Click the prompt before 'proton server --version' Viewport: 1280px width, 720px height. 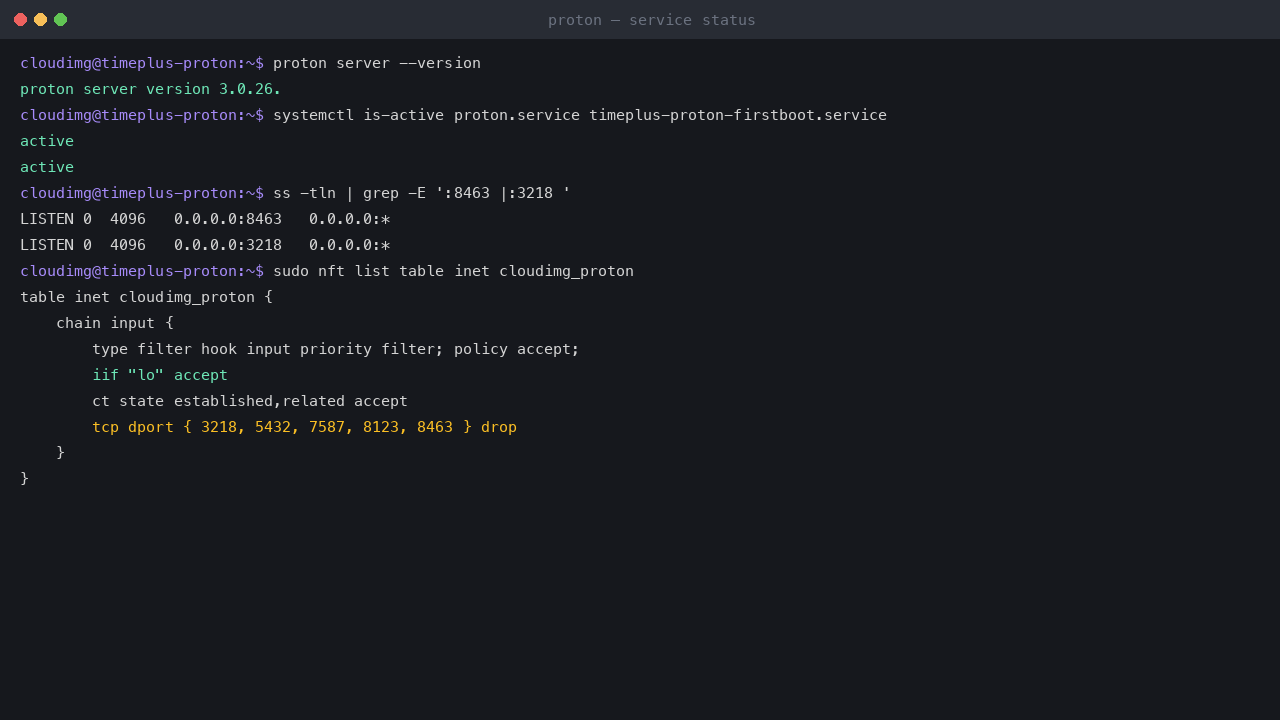pyautogui.click(x=142, y=63)
